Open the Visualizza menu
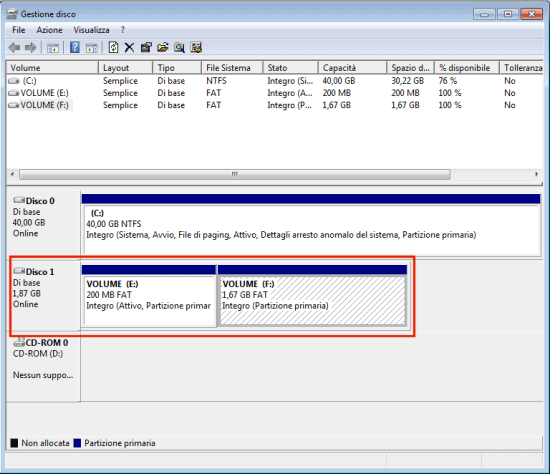The height and width of the screenshot is (474, 550). point(91,30)
